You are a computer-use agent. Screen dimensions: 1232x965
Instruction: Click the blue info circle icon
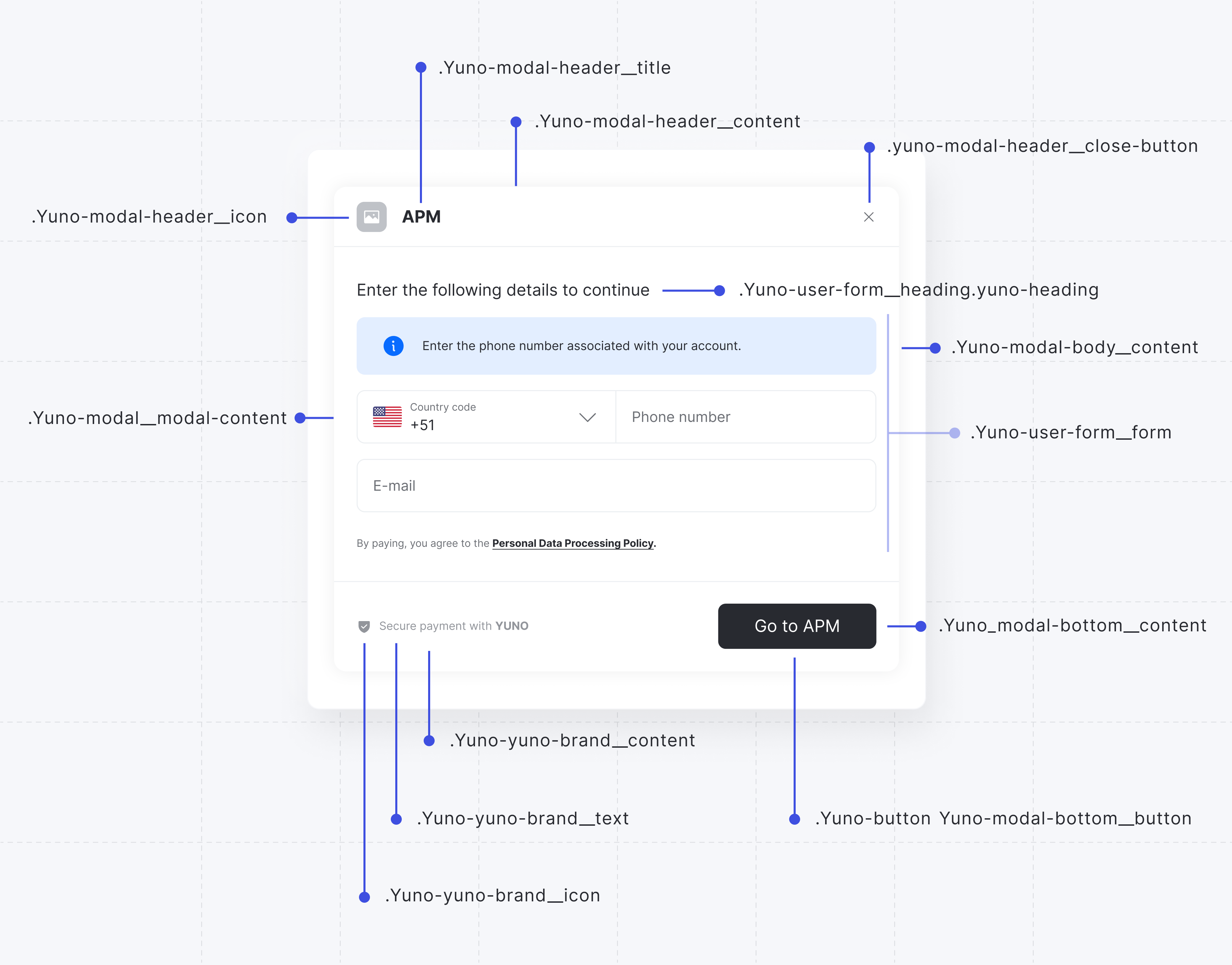point(393,346)
